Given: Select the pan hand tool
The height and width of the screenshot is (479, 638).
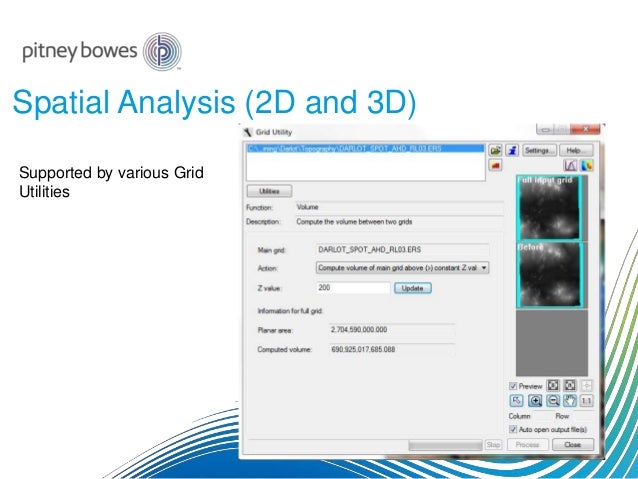Looking at the screenshot, I should click(x=570, y=400).
